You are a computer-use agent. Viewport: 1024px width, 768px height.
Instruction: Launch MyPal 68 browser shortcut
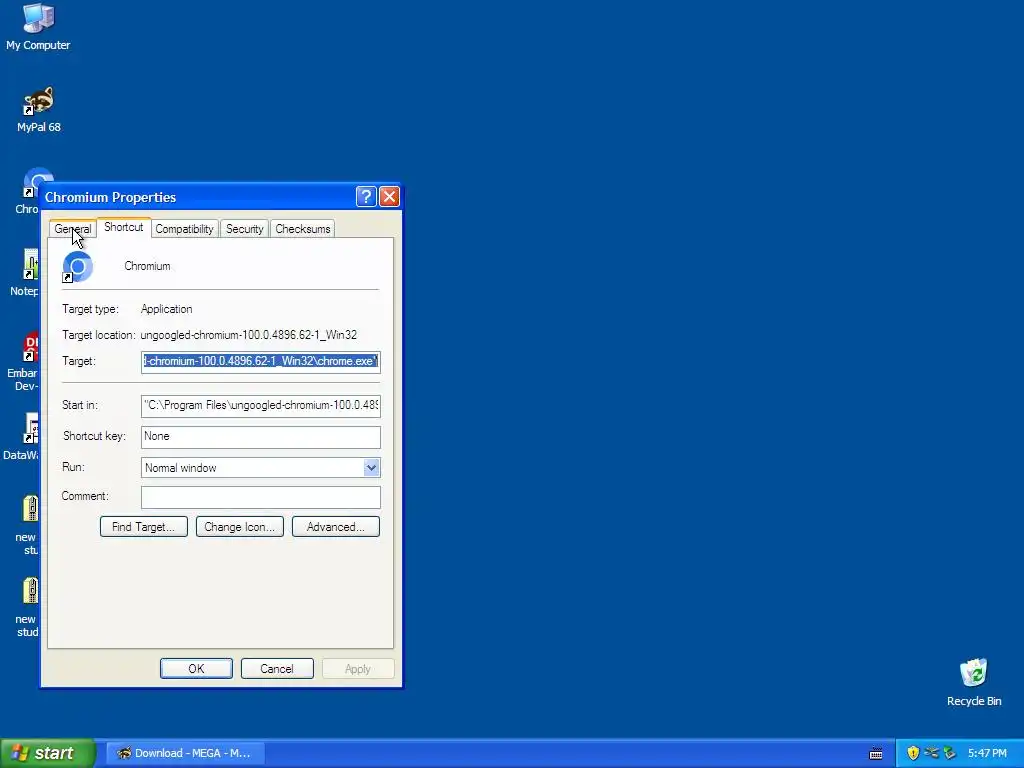(x=39, y=108)
